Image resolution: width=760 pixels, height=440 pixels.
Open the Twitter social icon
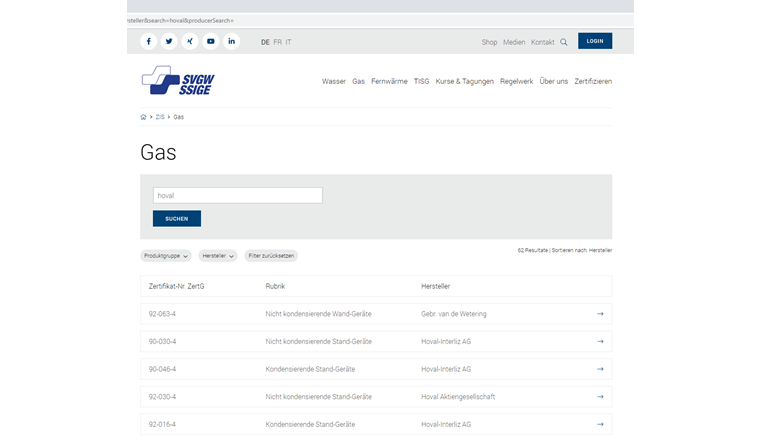coord(169,42)
